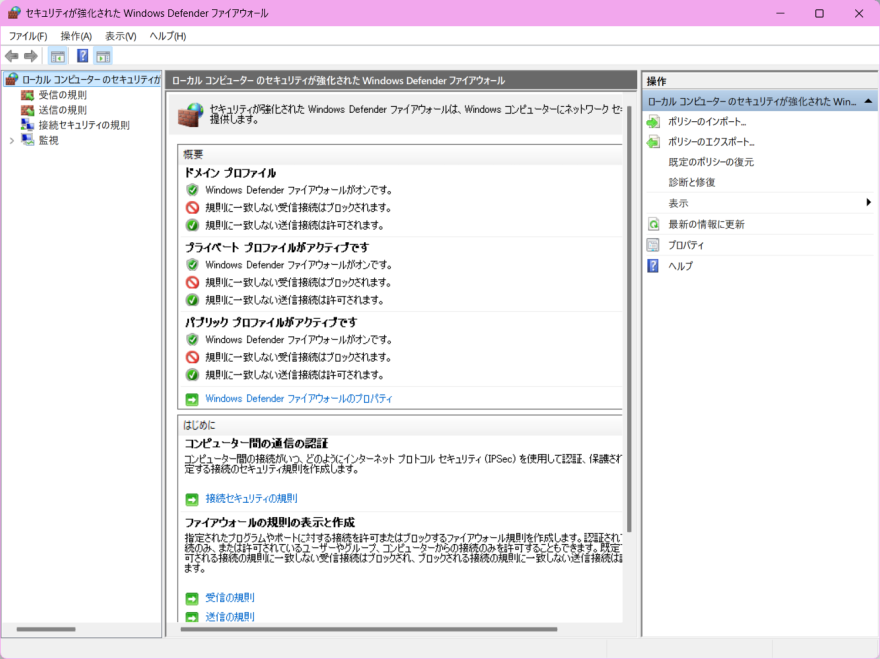Click the 接続セキュリティの規則 link in center pane
The image size is (880, 659).
(x=251, y=498)
